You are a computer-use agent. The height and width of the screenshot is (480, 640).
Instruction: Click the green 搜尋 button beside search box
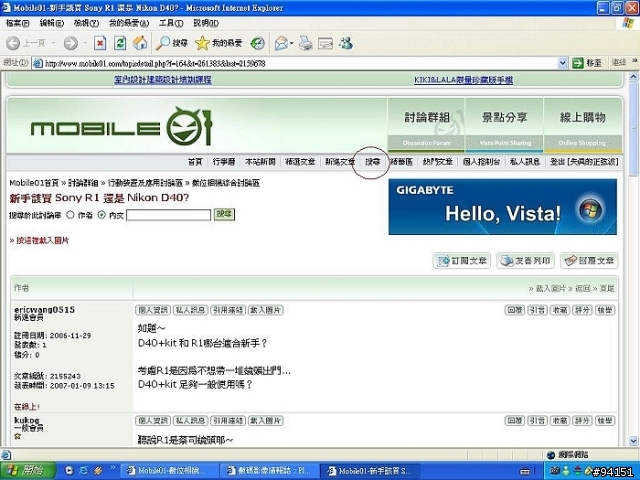click(224, 214)
